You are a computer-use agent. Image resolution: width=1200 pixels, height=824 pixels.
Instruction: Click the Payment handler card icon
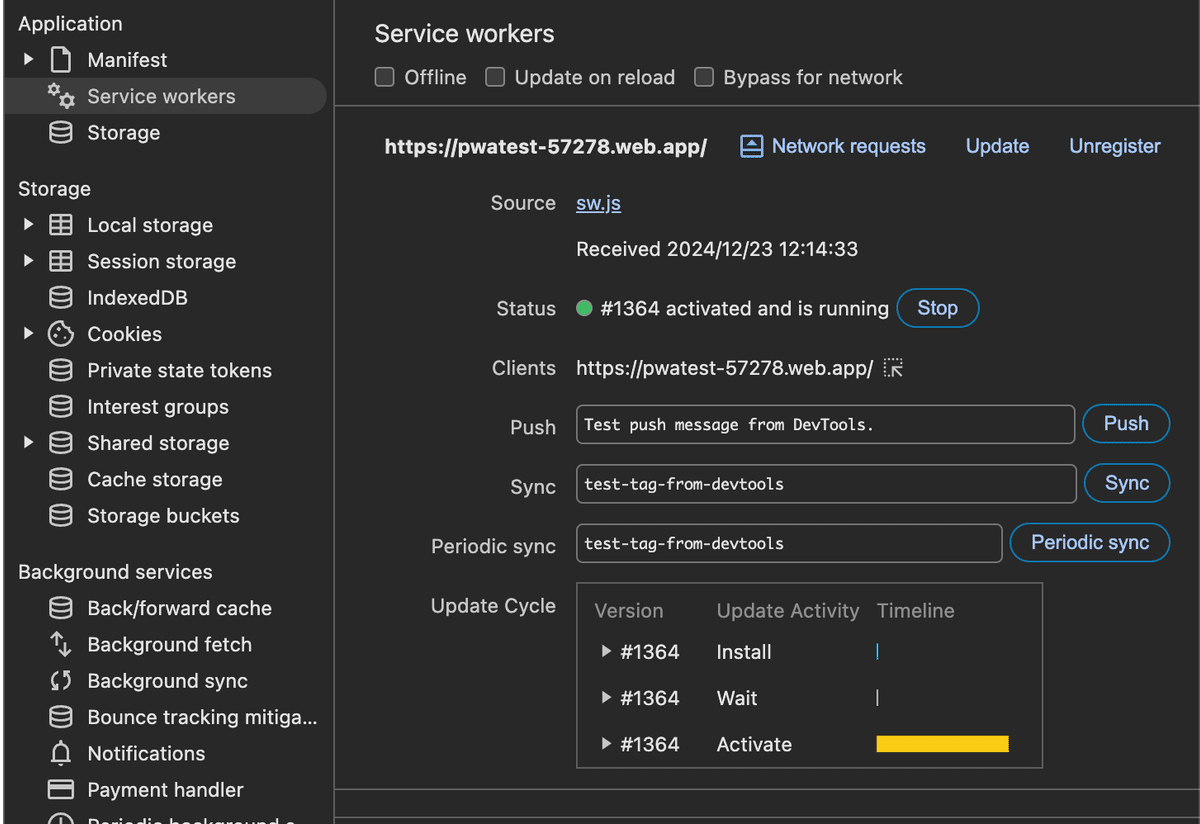[x=61, y=790]
